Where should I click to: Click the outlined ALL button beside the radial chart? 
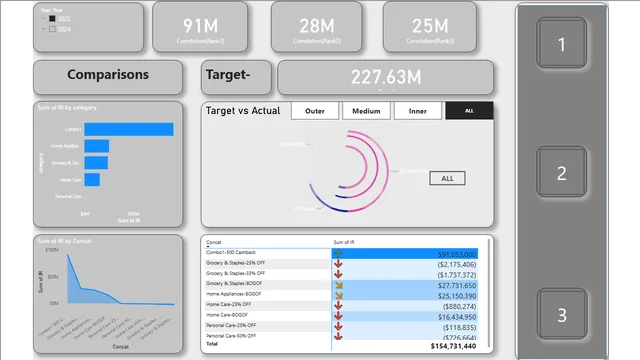point(447,178)
